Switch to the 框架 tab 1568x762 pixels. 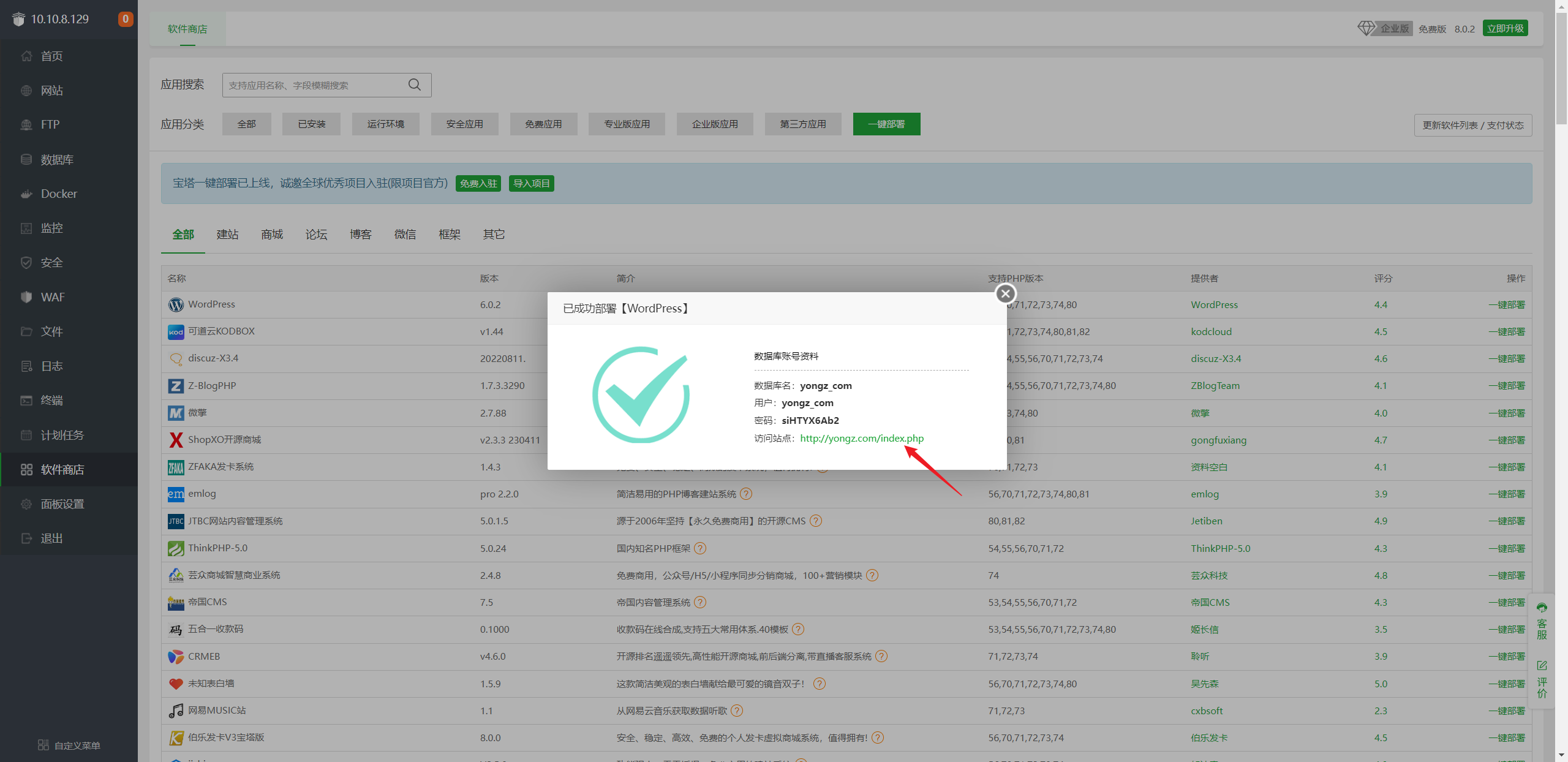point(450,235)
